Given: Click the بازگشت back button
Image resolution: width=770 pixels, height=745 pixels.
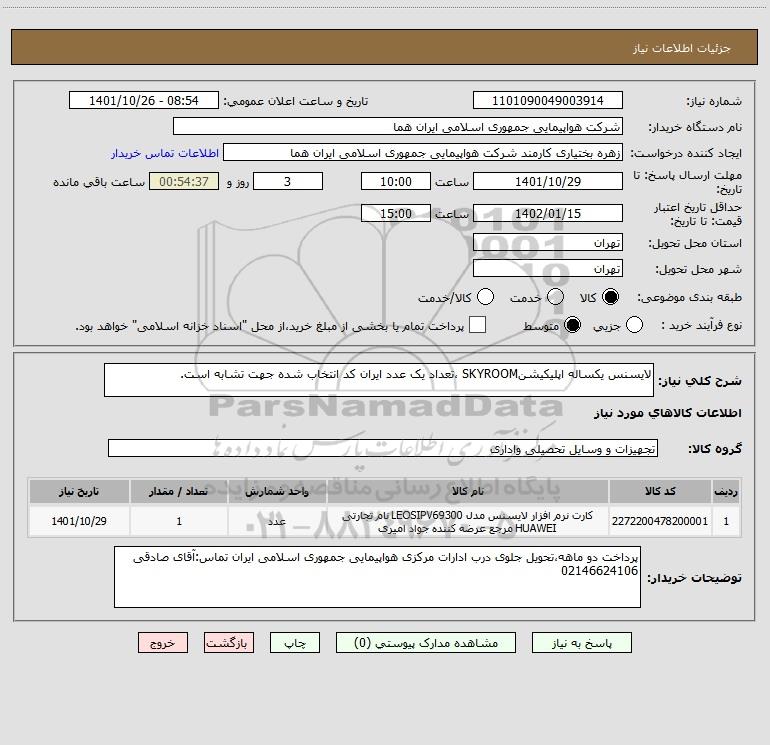Looking at the screenshot, I should click(x=230, y=643).
